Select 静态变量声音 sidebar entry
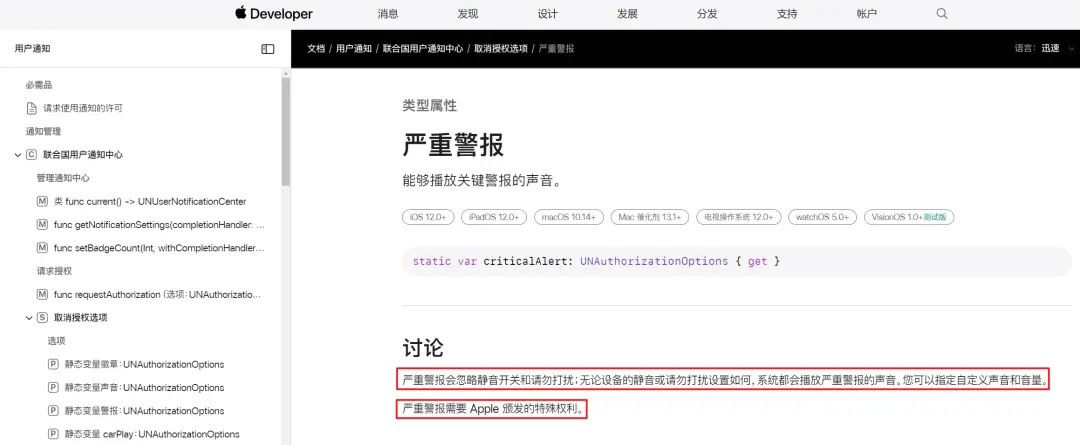1080x445 pixels. 145,388
